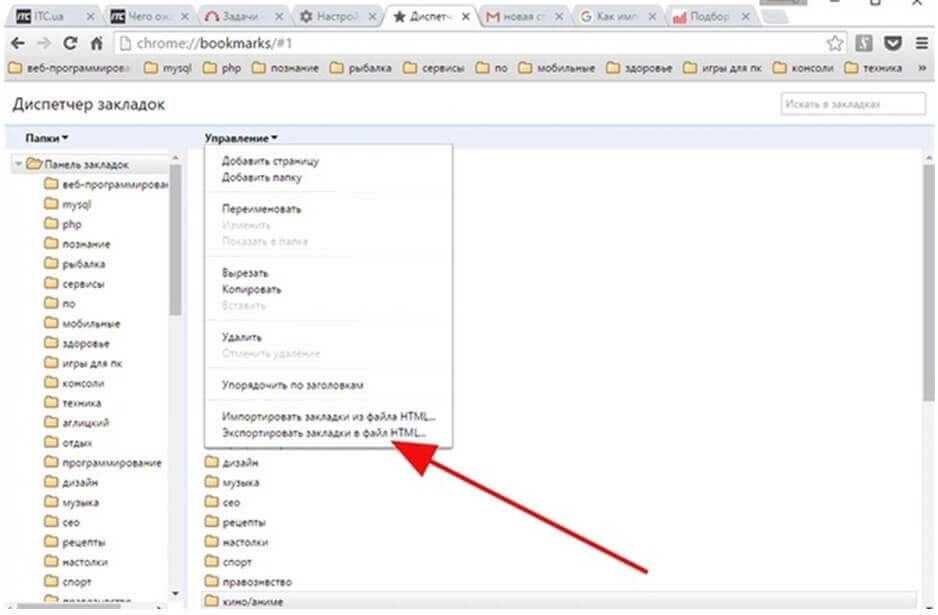Collapse the 'Управление' dropdown menu
Screen dimensions: 938x615
coord(241,138)
